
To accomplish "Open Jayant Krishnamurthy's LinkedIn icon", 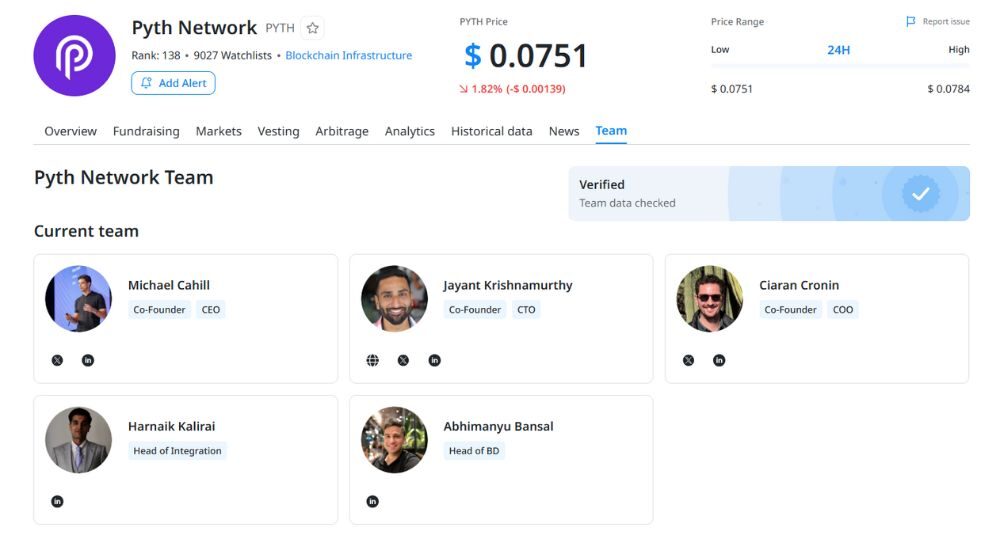I will [x=434, y=360].
